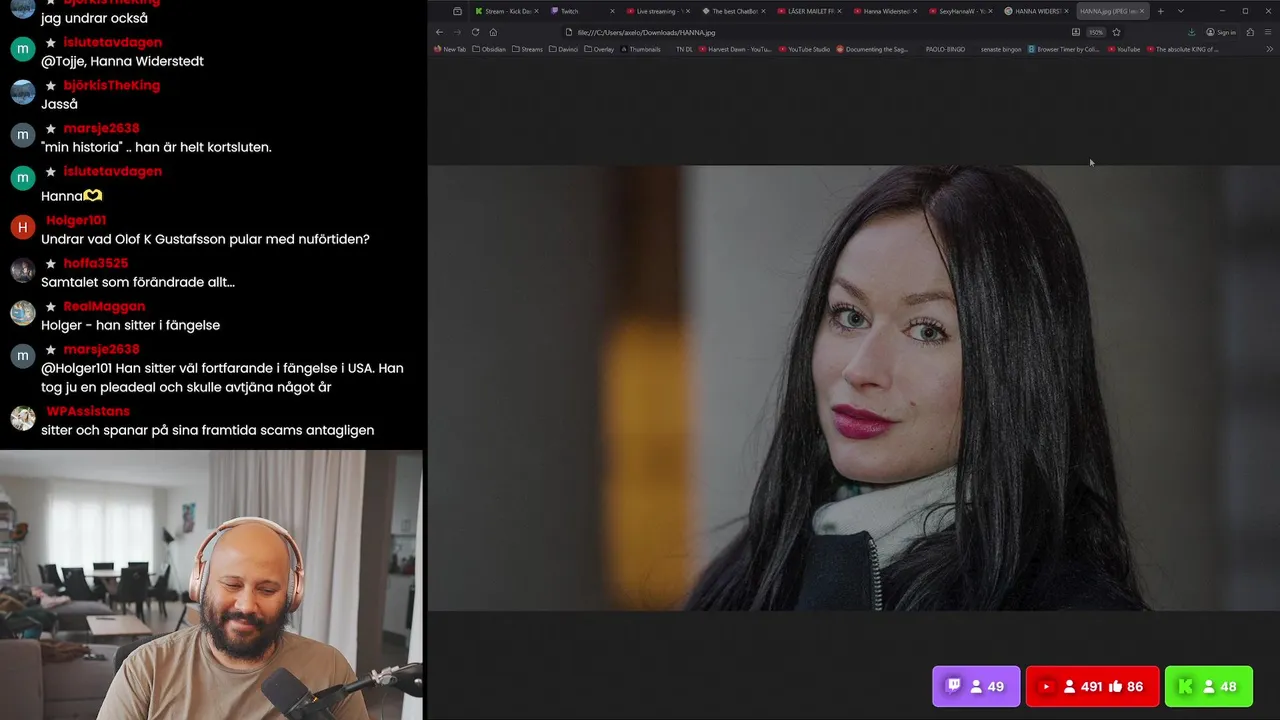1280x720 pixels.
Task: Click the file page icon in address bar
Action: coord(569,32)
